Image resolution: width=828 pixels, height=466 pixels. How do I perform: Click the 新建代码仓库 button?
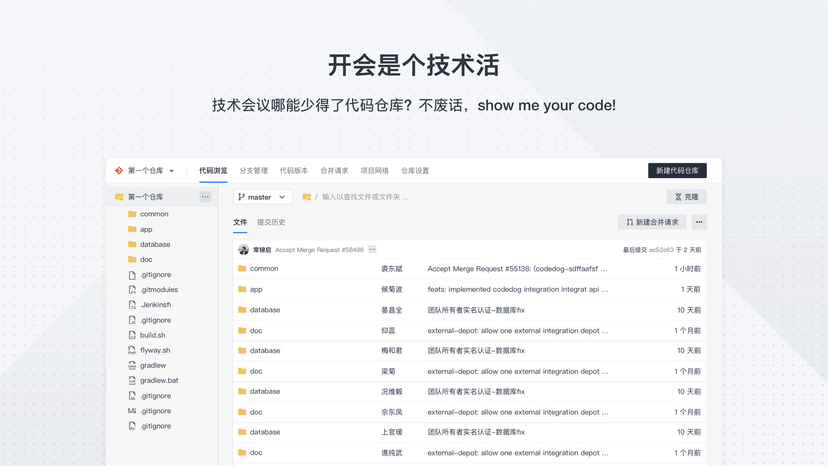pos(677,171)
